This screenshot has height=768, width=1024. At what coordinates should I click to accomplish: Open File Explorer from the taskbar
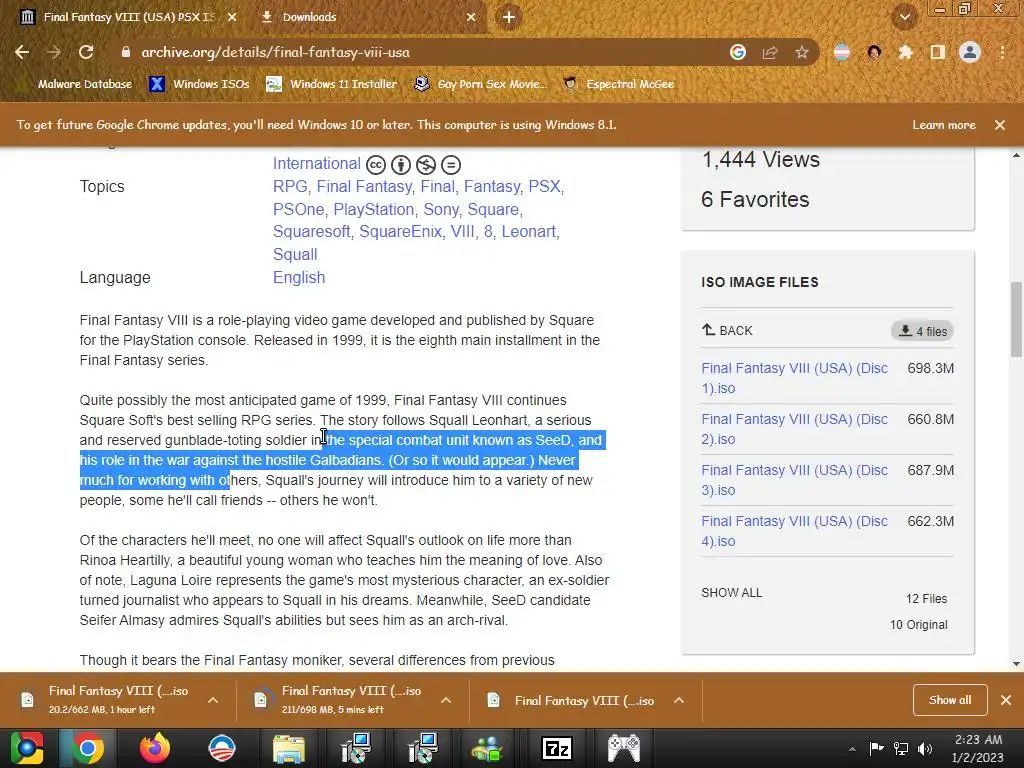288,748
